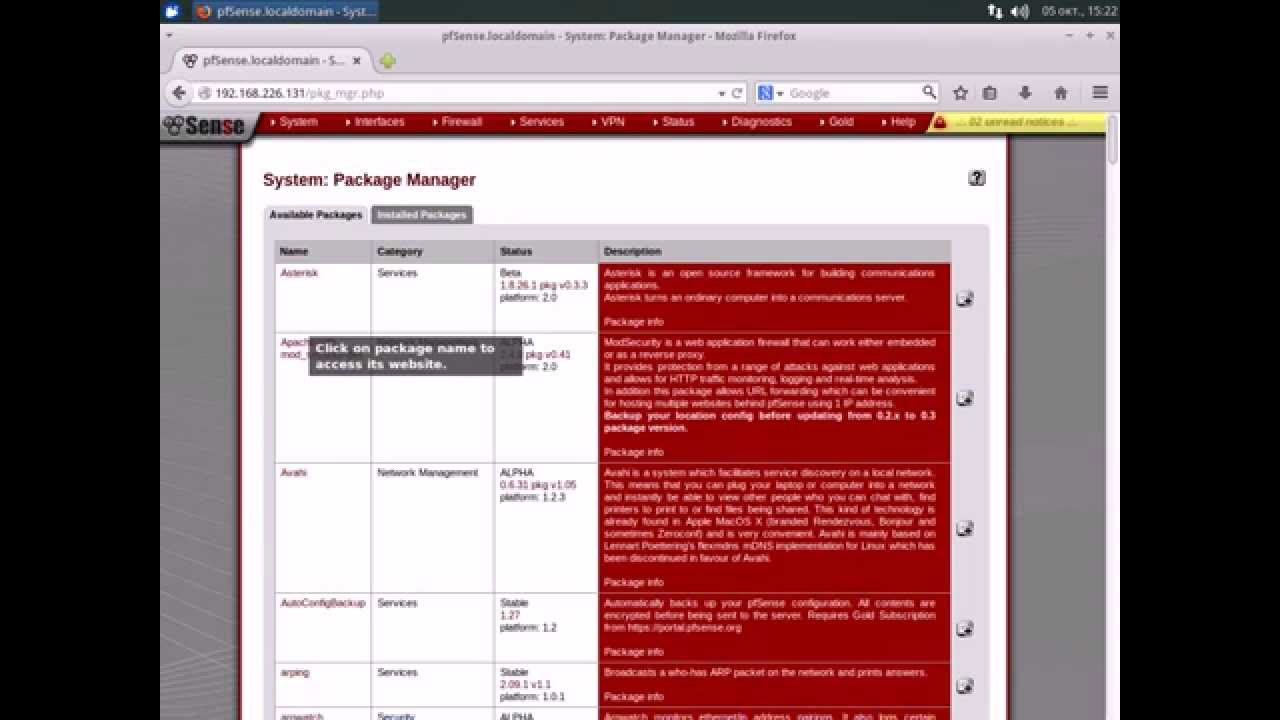The width and height of the screenshot is (1280, 720).
Task: Install the AutoConfigBackup package using its add icon
Action: pos(965,628)
